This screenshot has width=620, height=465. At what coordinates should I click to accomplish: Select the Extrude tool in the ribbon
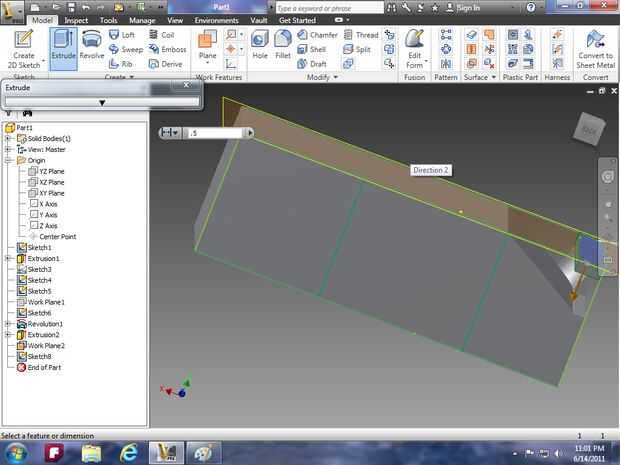[63, 49]
